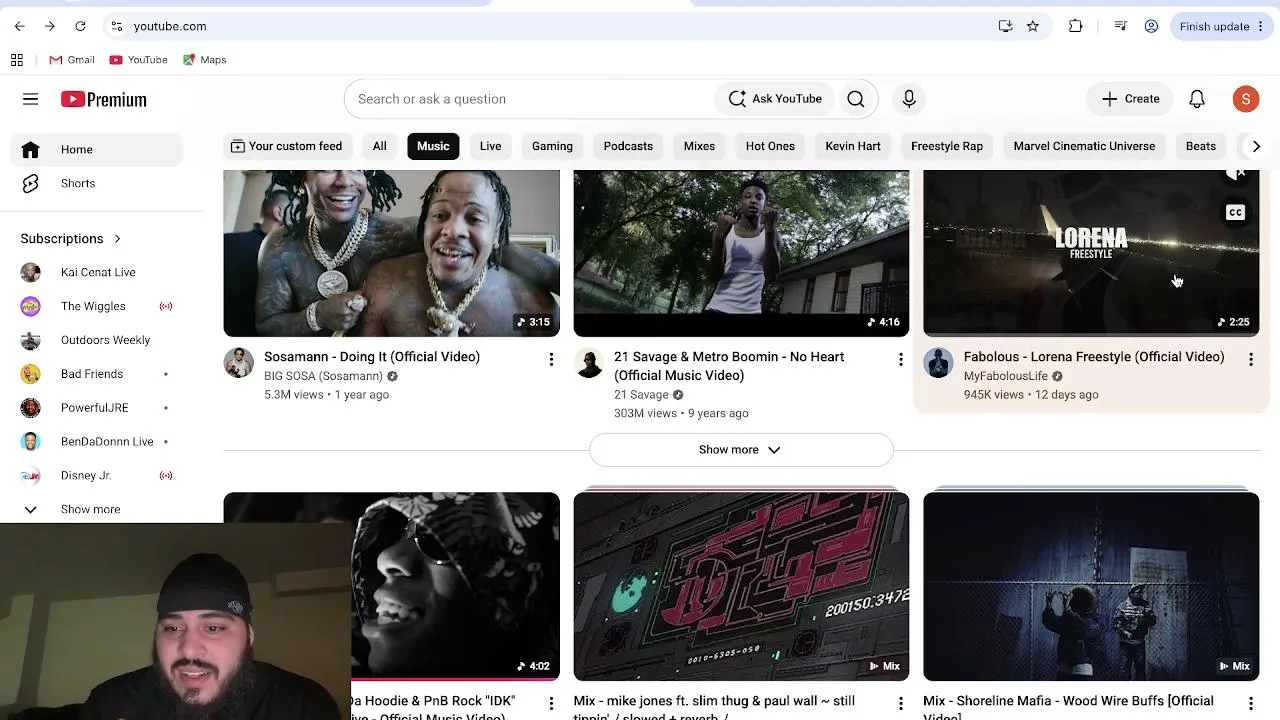
Task: Open the Kai Cenat Live subscription
Action: [x=97, y=273]
